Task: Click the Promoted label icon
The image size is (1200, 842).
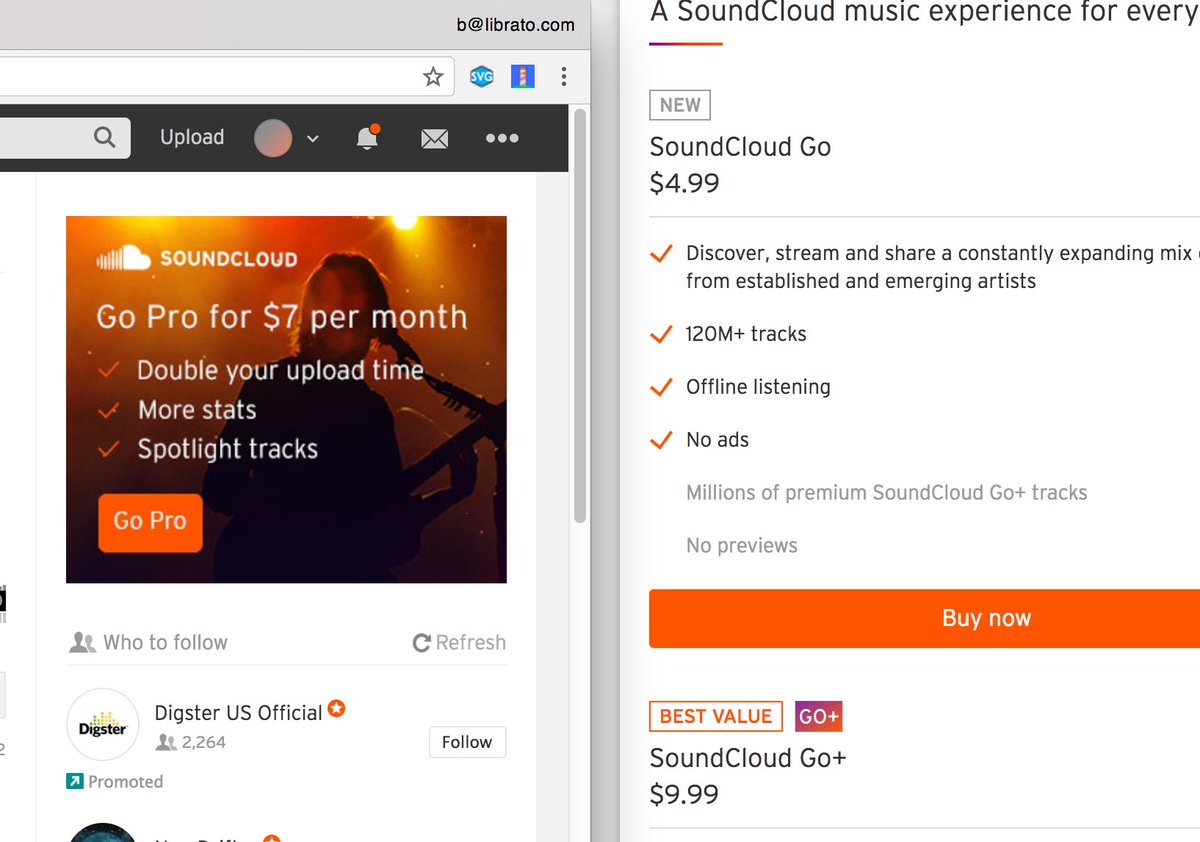Action: tap(74, 781)
